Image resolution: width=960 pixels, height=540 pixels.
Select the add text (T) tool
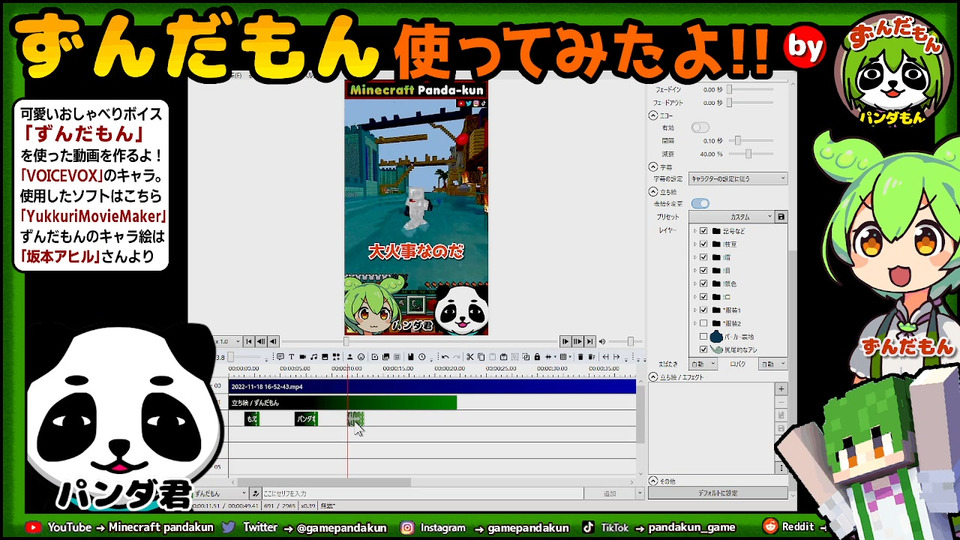pos(291,356)
